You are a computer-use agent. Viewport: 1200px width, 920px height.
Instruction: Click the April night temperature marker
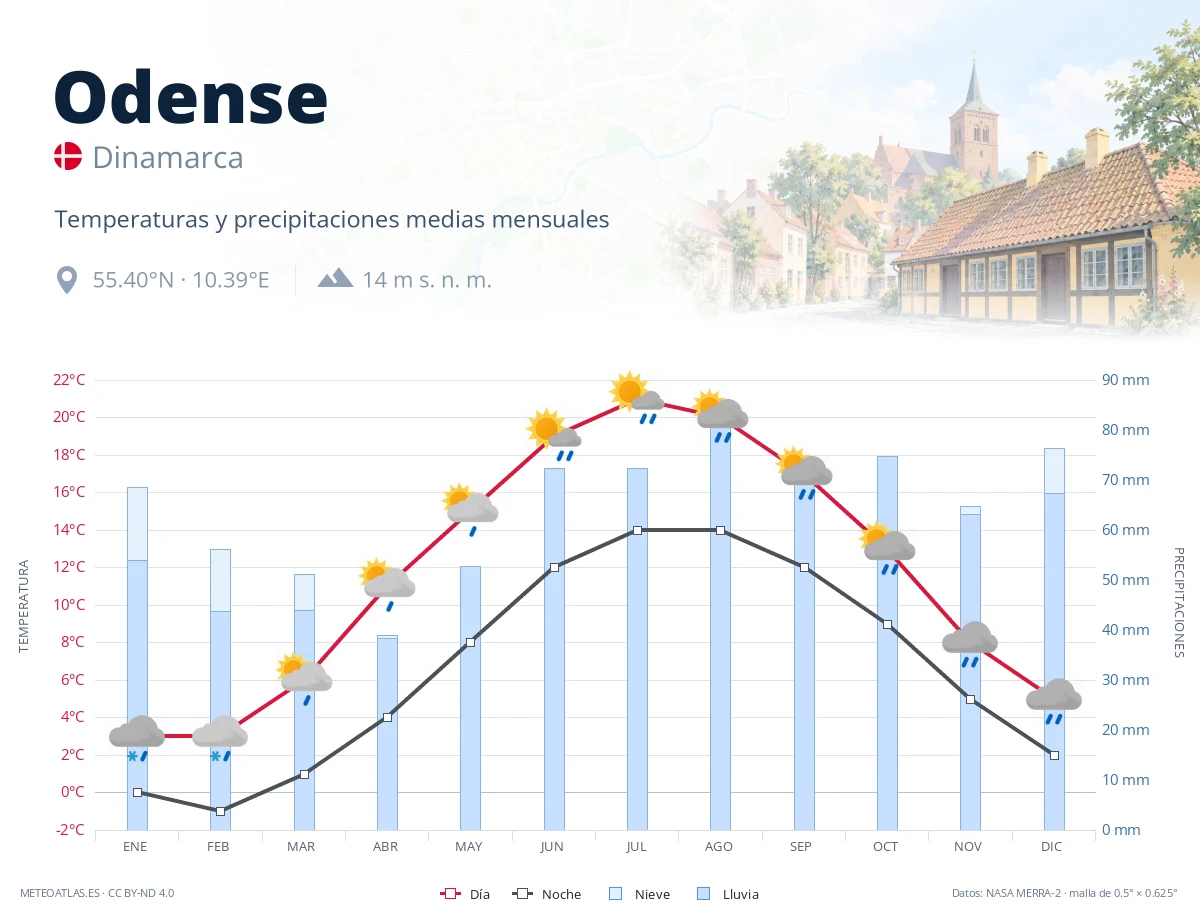click(387, 717)
